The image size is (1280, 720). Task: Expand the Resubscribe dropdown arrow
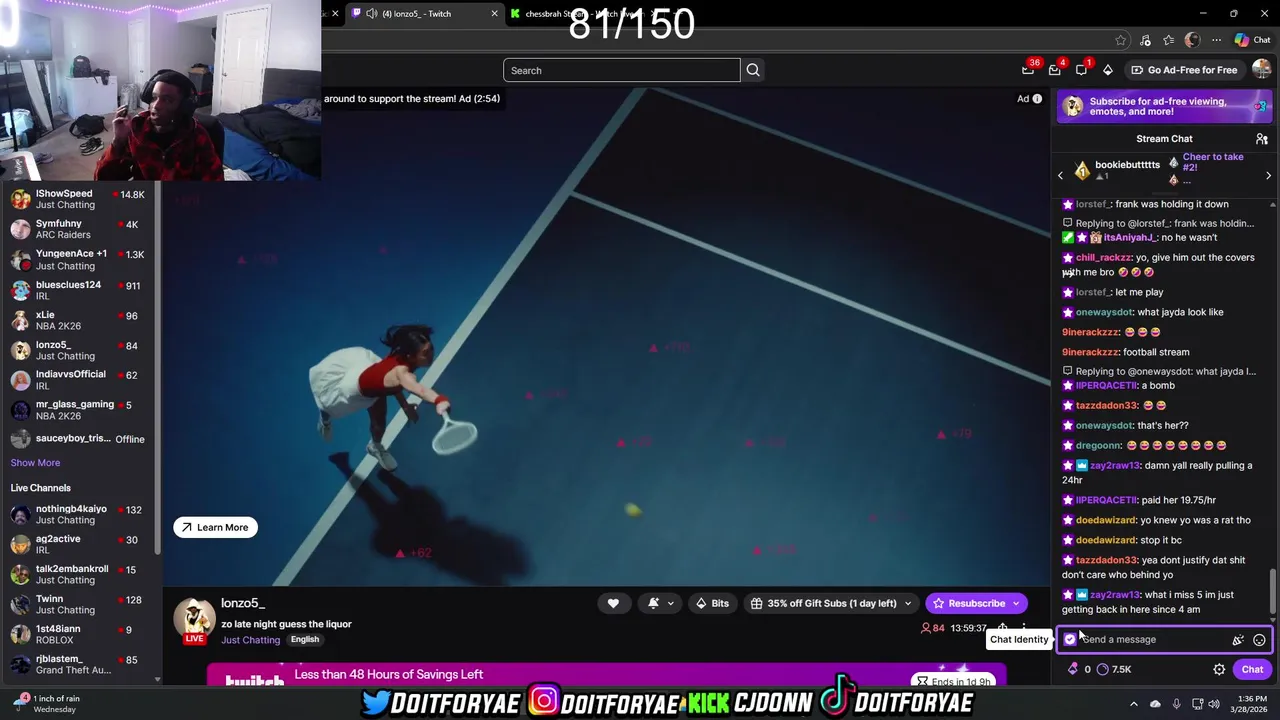[x=1016, y=604]
